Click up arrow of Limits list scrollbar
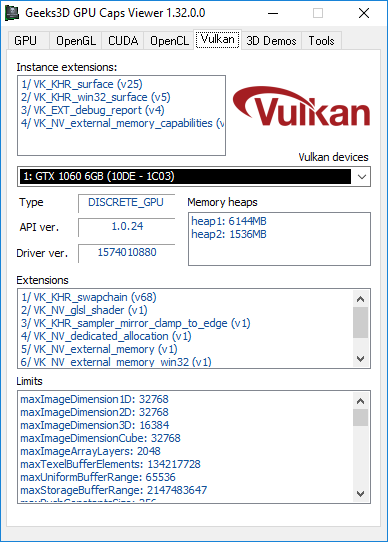The width and height of the screenshot is (388, 542). coord(360,401)
